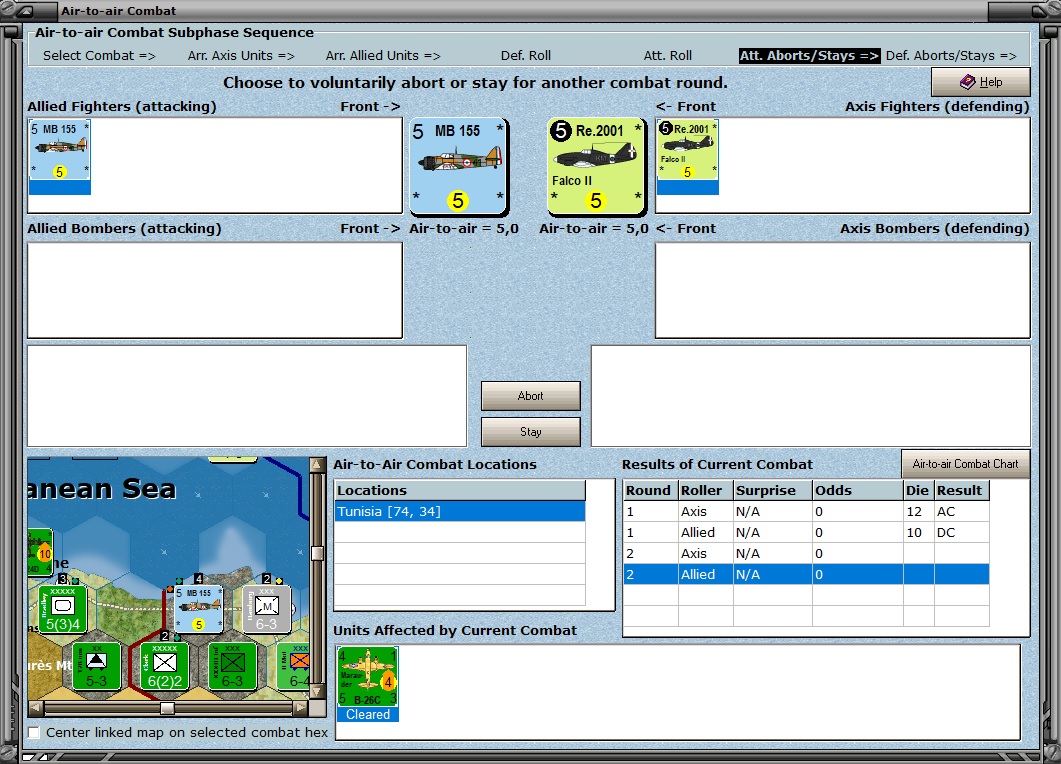This screenshot has width=1061, height=764.
Task: Click the 6(2)2 green infantry unit on map
Action: pyautogui.click(x=164, y=666)
